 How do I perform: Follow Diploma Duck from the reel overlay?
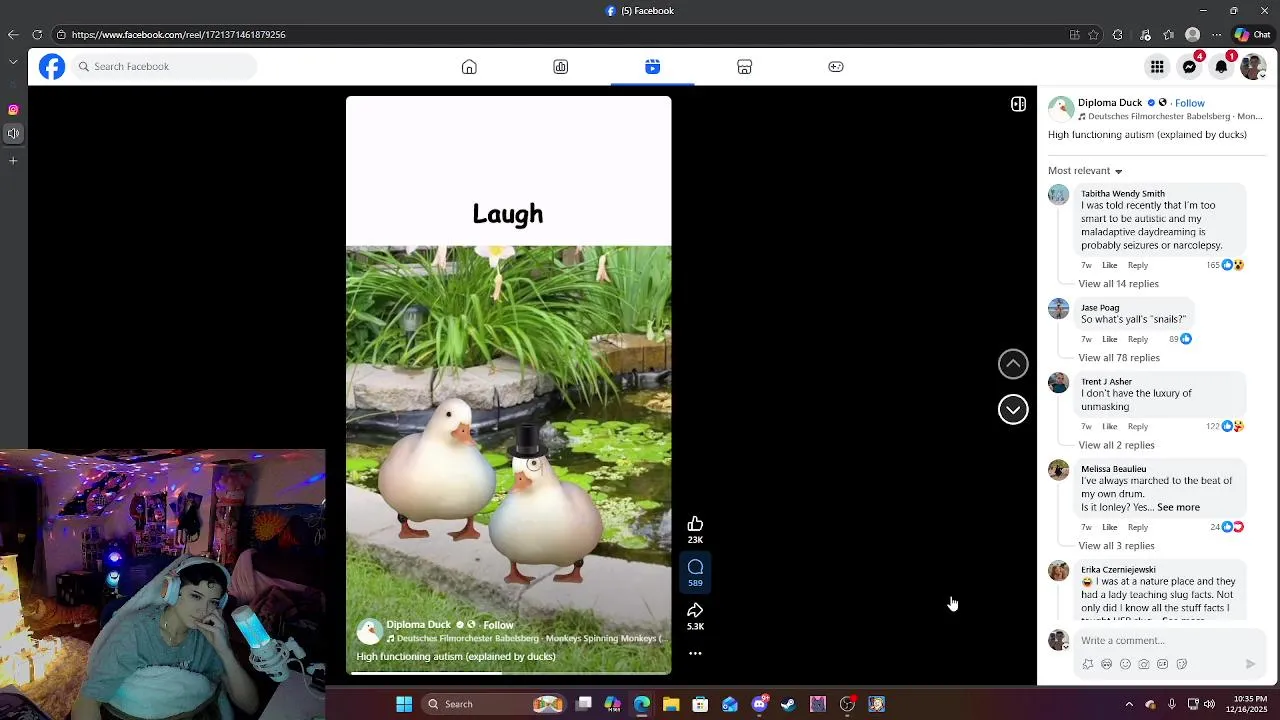tap(498, 625)
